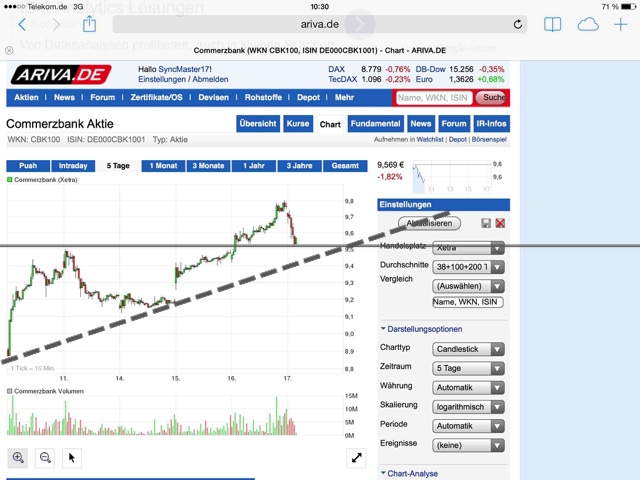Click the red Suche button
Image resolution: width=640 pixels, height=480 pixels.
click(x=493, y=98)
